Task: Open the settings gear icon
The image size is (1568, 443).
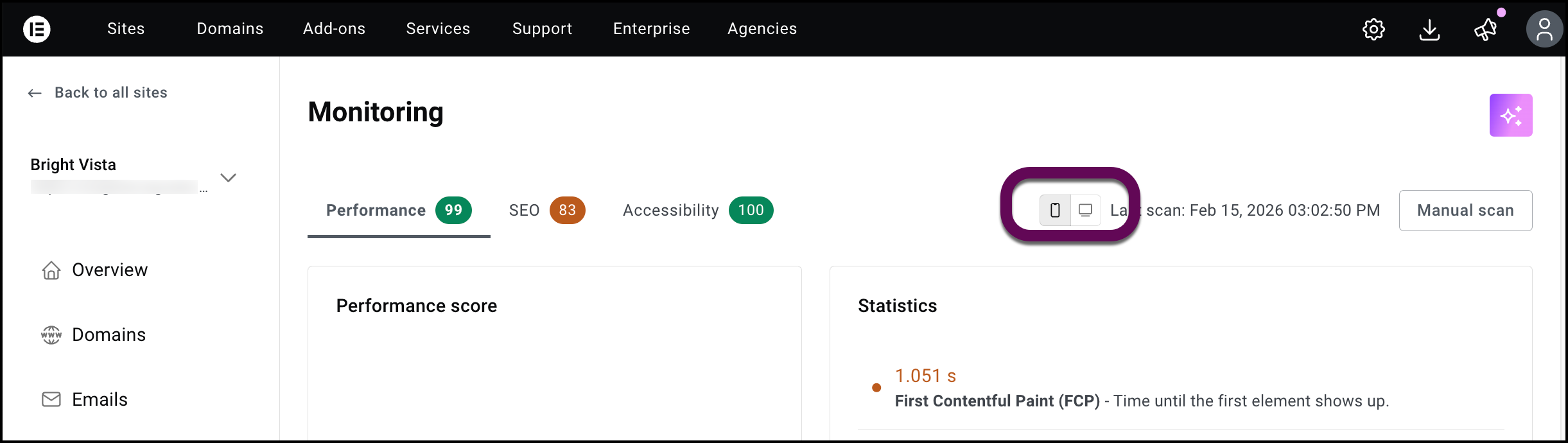Action: 1373,29
